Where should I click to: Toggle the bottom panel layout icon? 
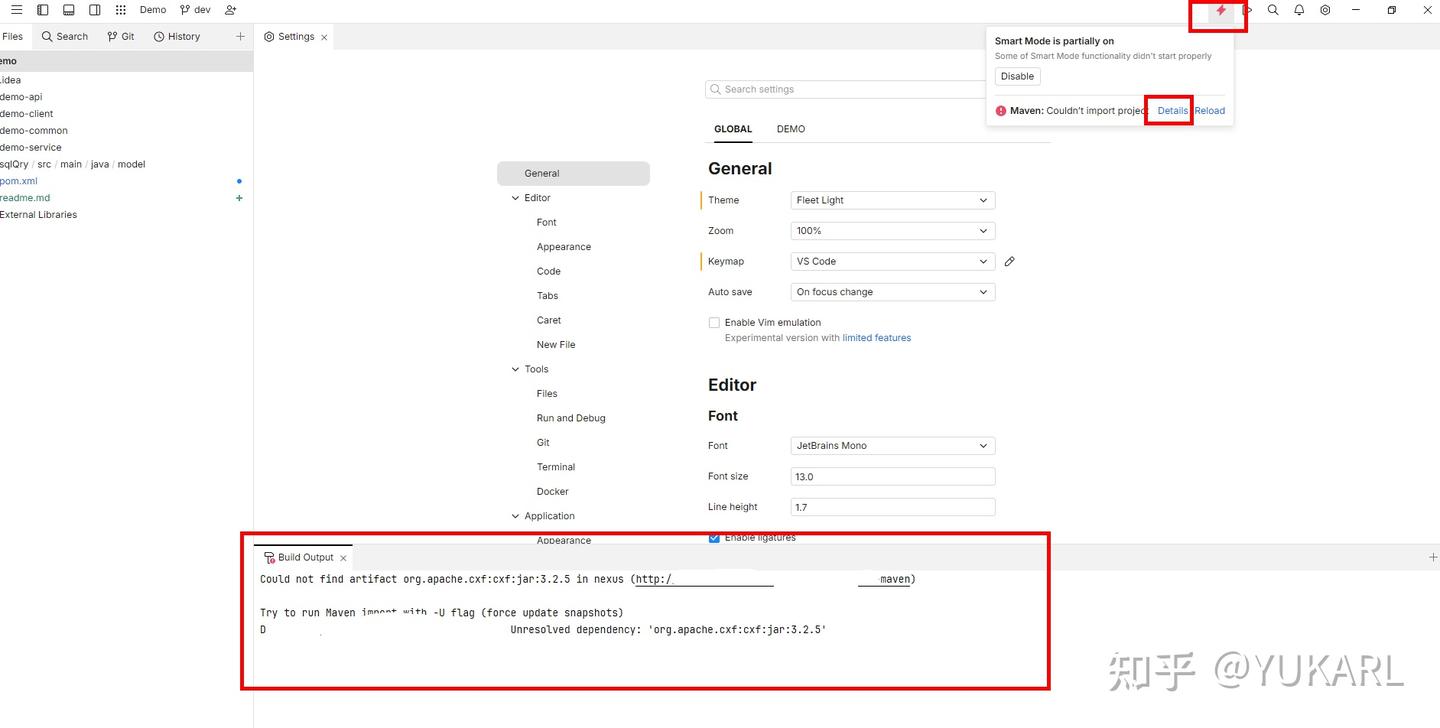click(68, 10)
